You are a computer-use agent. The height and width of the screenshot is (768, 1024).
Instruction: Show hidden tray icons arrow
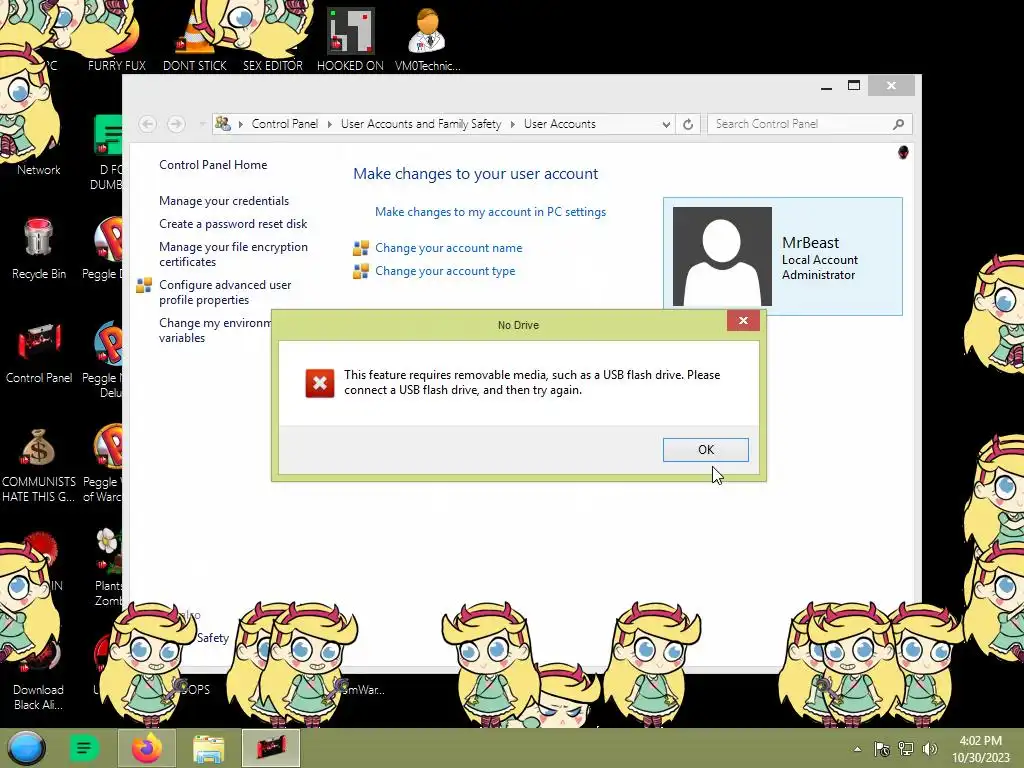tap(857, 749)
